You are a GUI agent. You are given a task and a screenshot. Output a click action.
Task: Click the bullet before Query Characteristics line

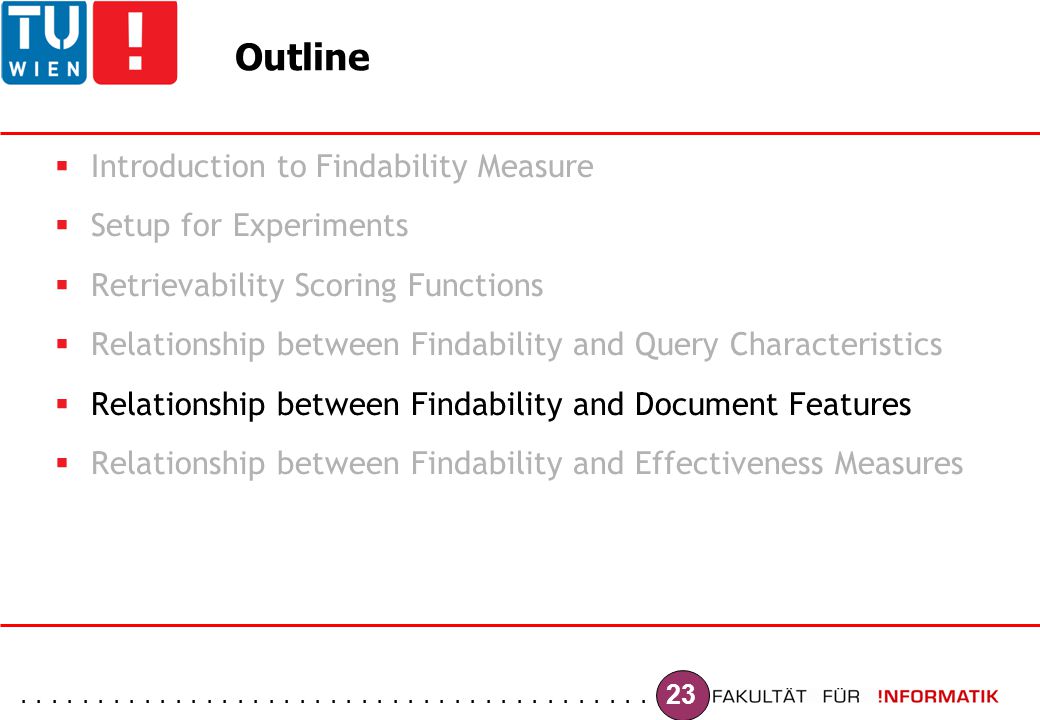click(62, 344)
